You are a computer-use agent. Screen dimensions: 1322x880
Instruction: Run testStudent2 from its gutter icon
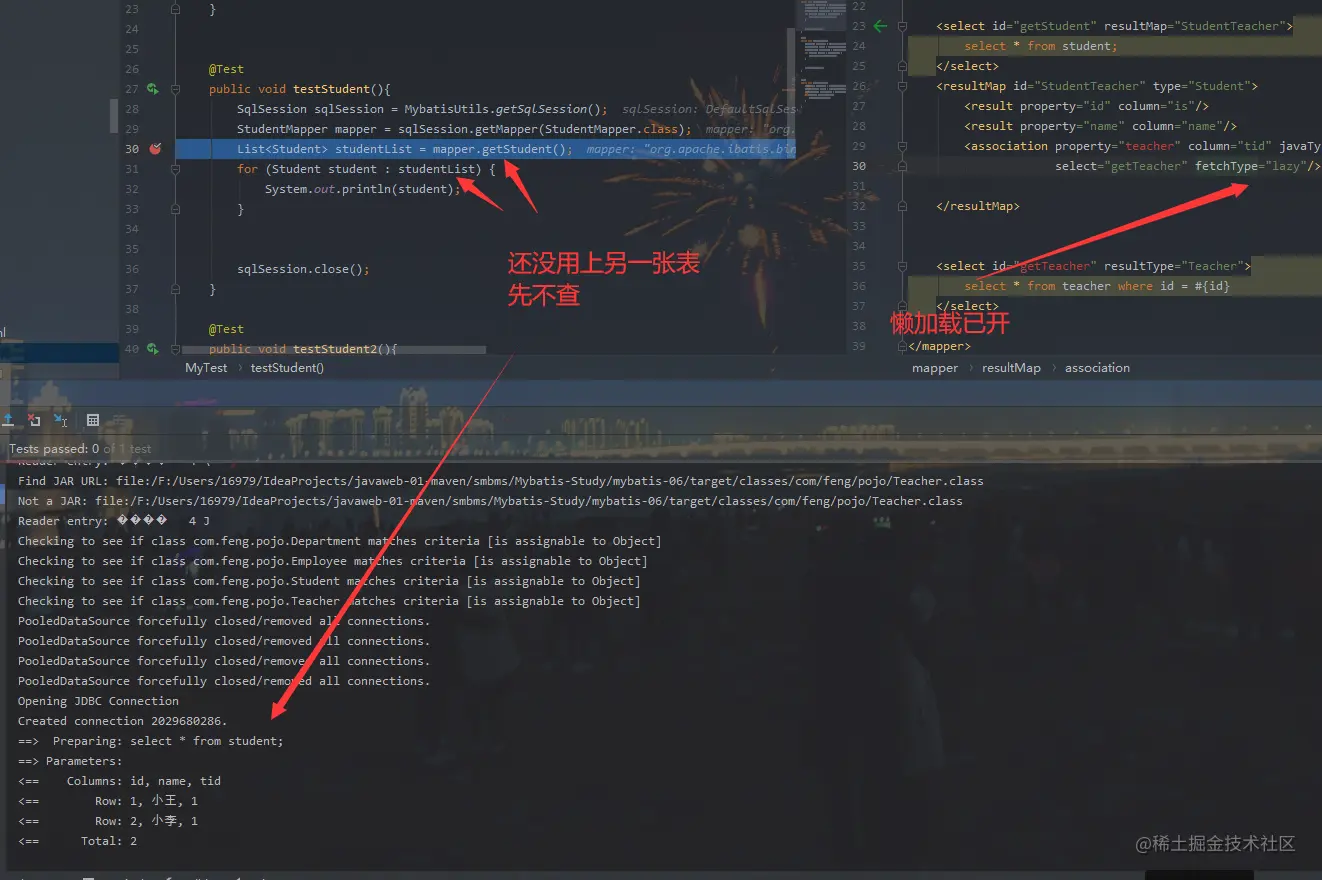point(153,349)
